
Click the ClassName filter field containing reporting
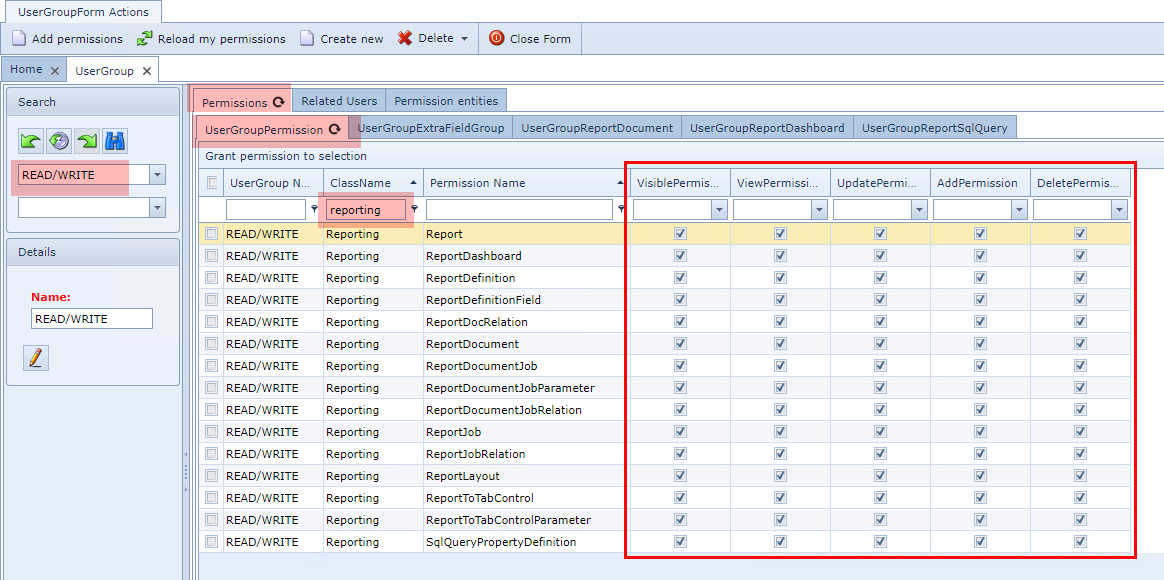point(367,209)
